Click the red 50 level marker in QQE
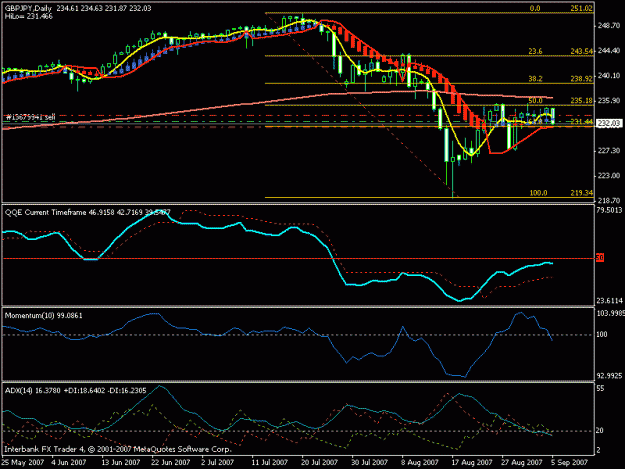 click(x=600, y=258)
